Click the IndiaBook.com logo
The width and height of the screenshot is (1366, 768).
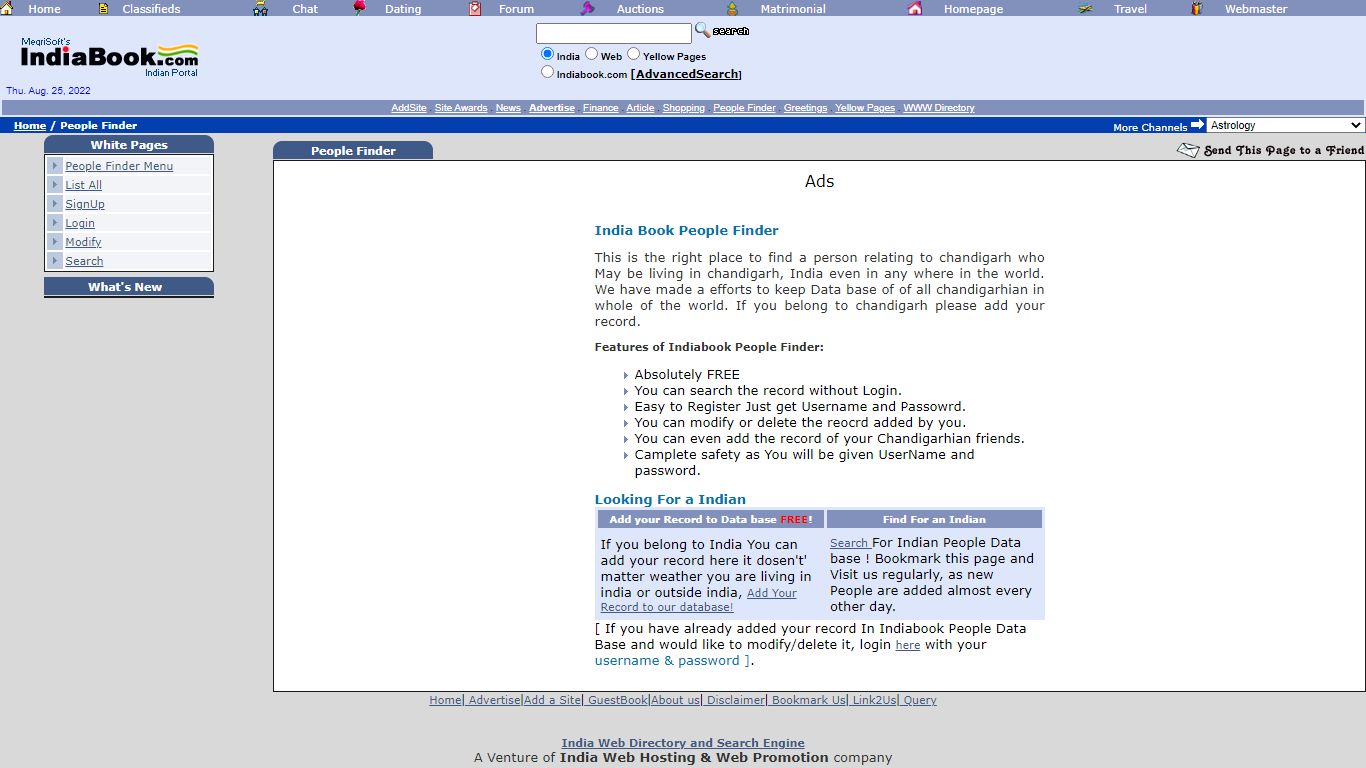point(110,57)
